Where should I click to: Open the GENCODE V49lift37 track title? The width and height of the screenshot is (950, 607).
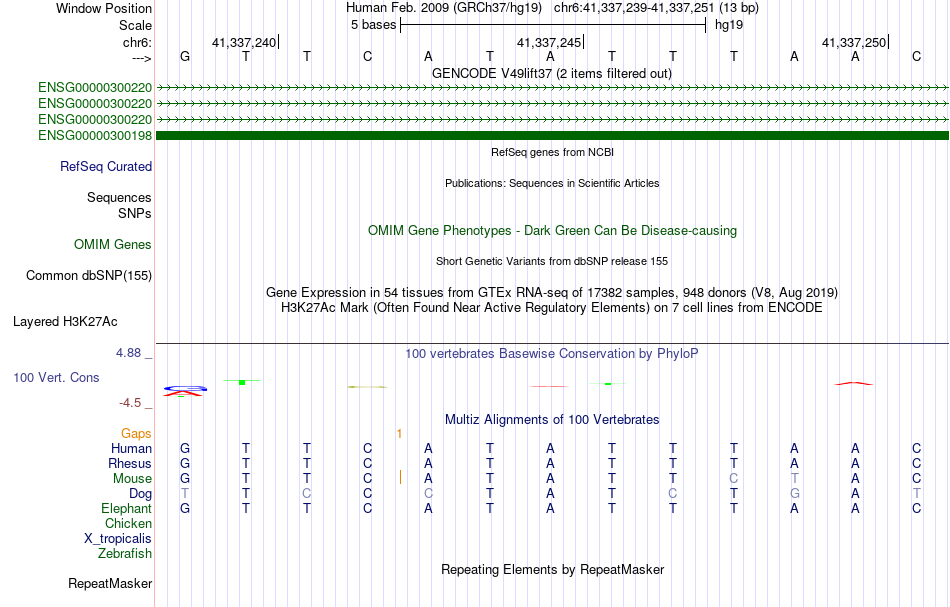(x=552, y=74)
